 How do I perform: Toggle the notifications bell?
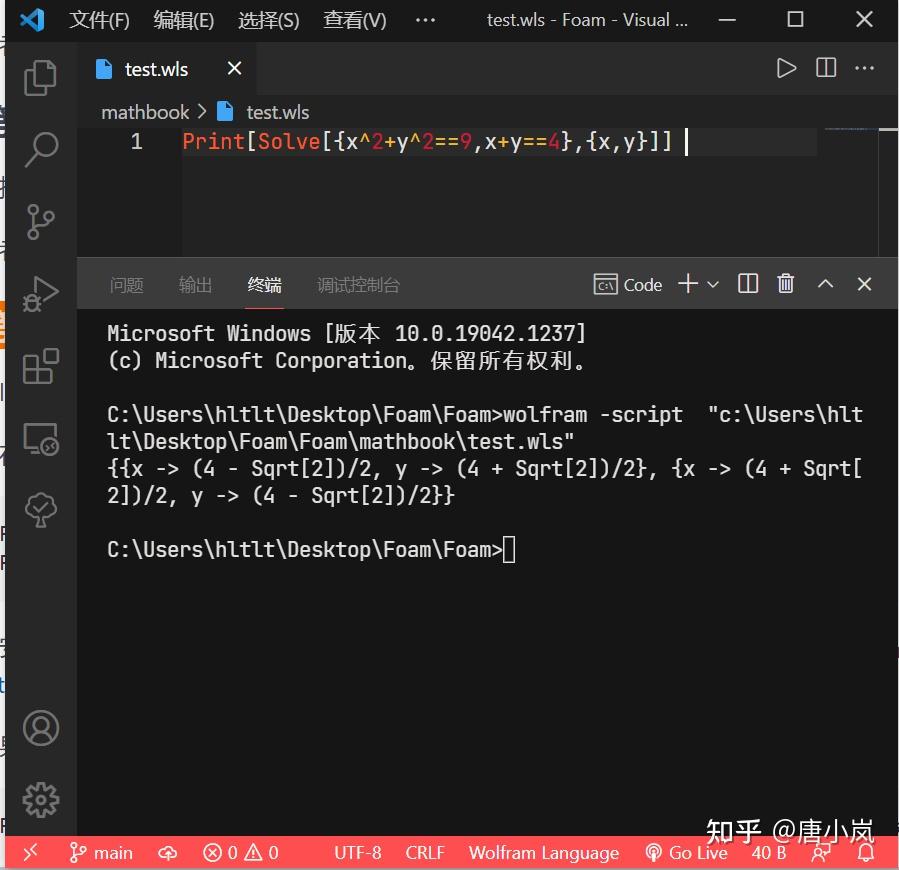(866, 852)
